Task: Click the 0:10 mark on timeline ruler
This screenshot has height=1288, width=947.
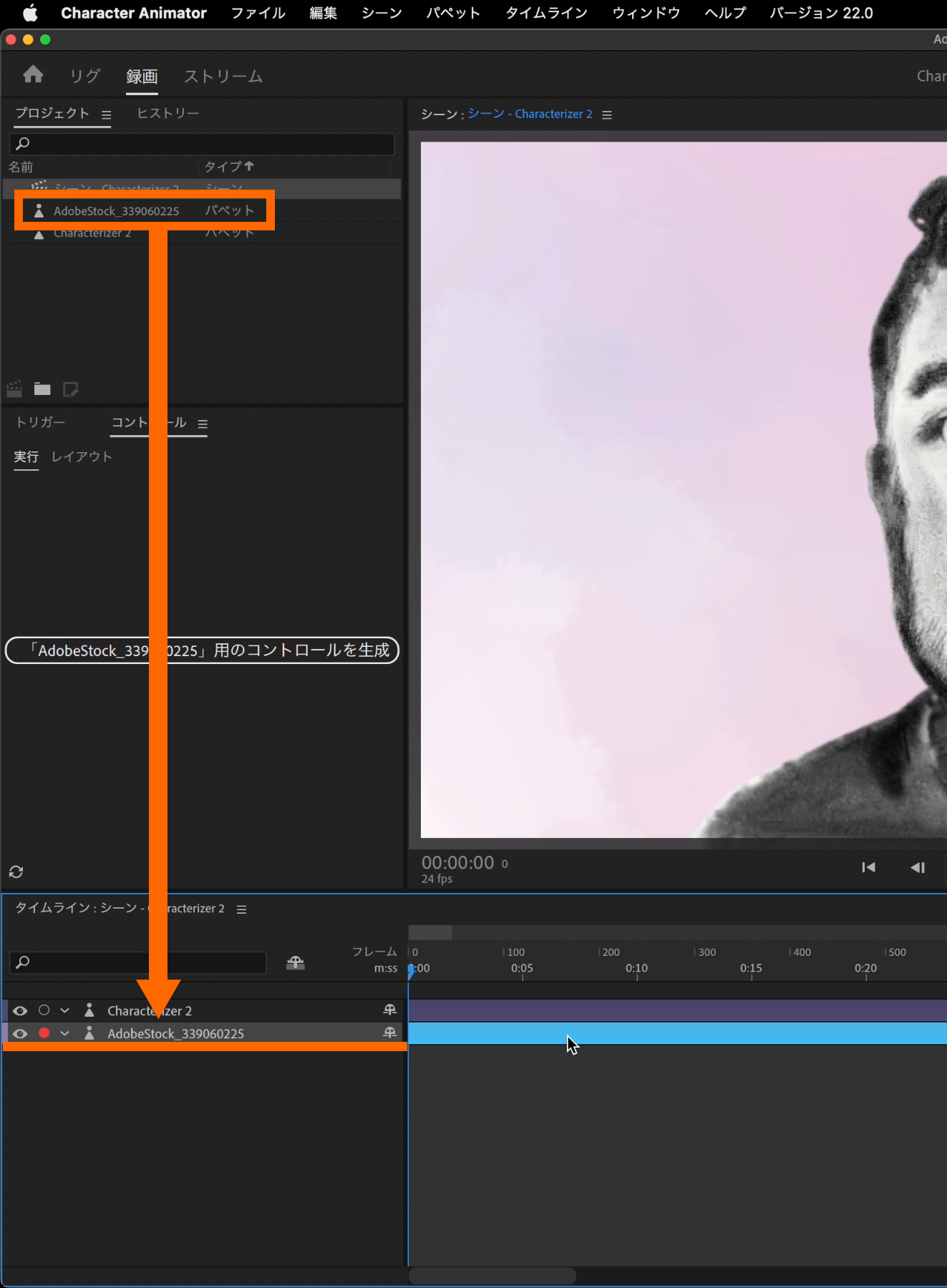Action: [x=636, y=968]
